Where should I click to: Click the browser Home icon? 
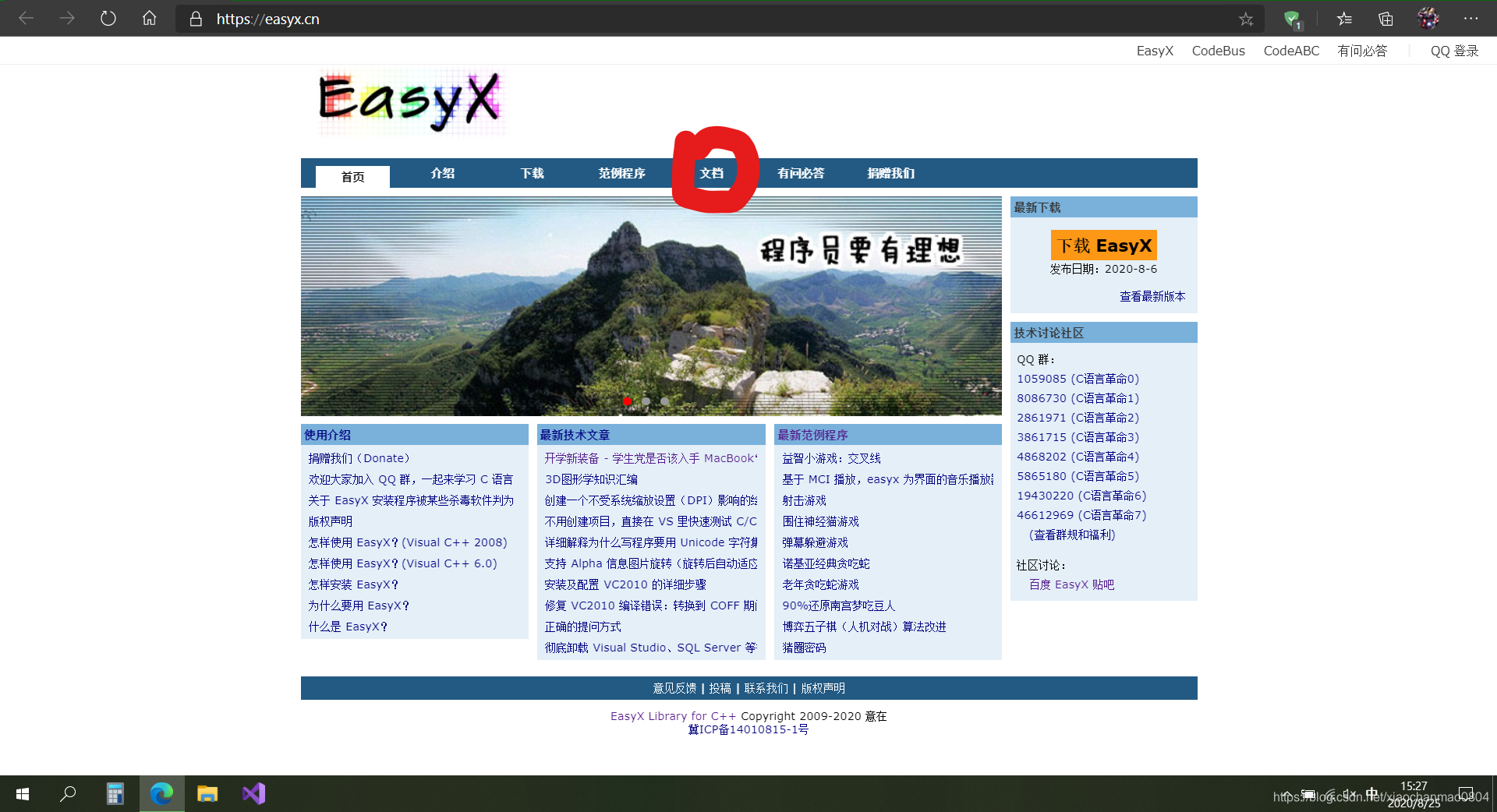pos(149,18)
